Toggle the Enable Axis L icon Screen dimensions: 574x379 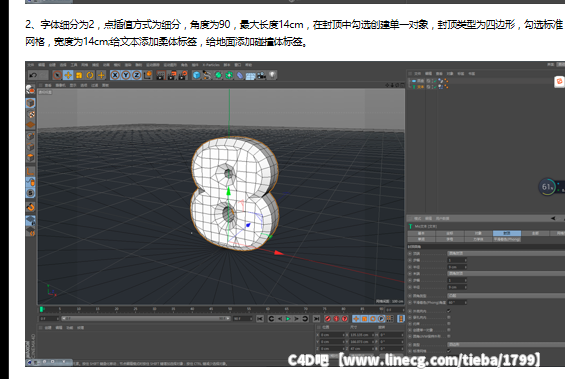[x=30, y=172]
